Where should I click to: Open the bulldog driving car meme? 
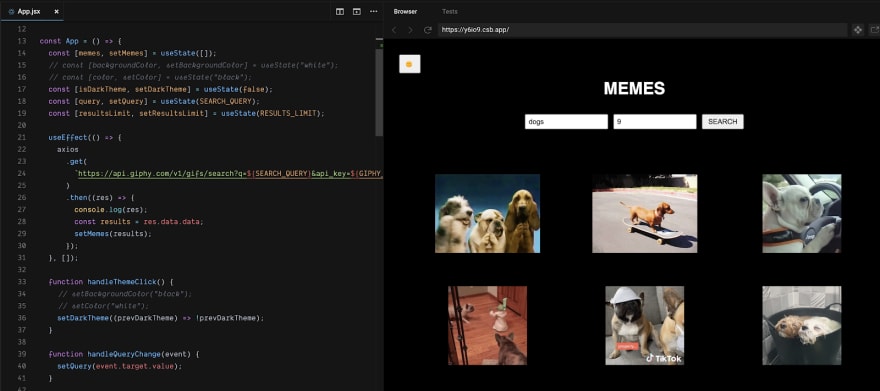pyautogui.click(x=801, y=213)
